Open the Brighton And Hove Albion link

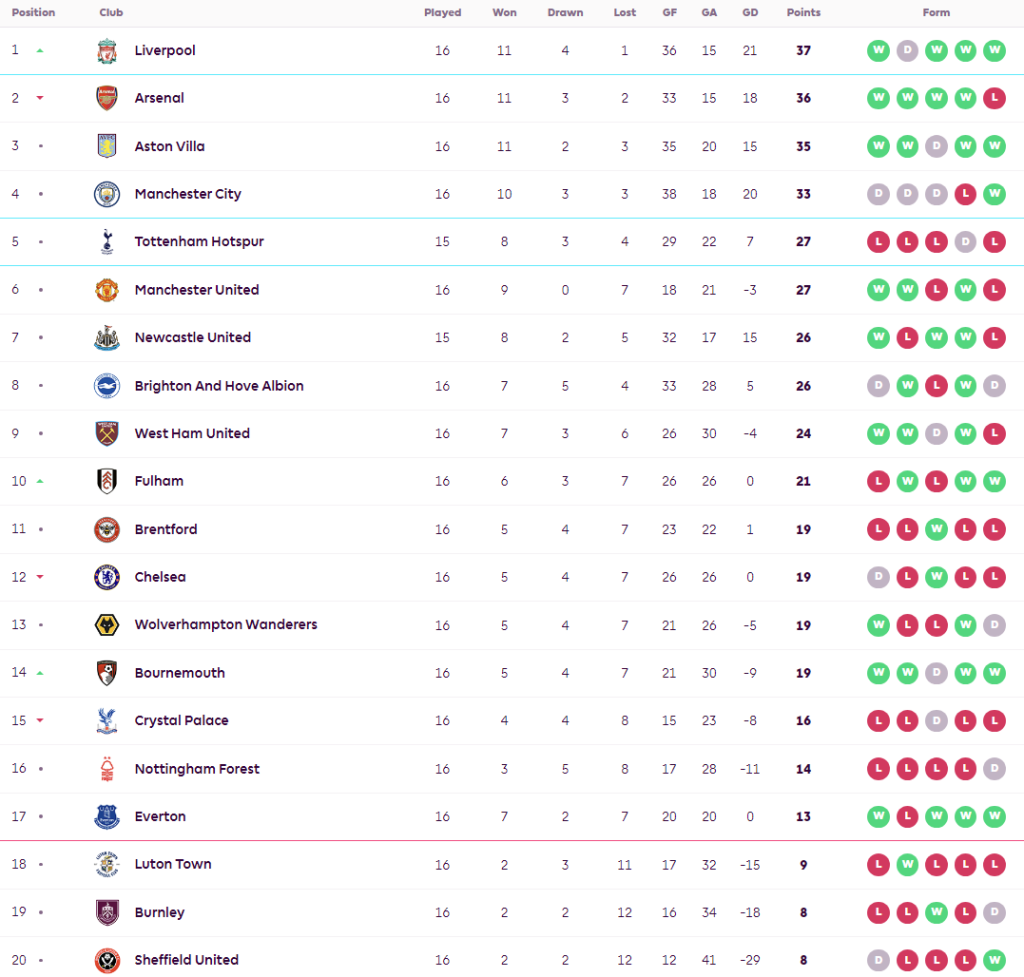[219, 386]
